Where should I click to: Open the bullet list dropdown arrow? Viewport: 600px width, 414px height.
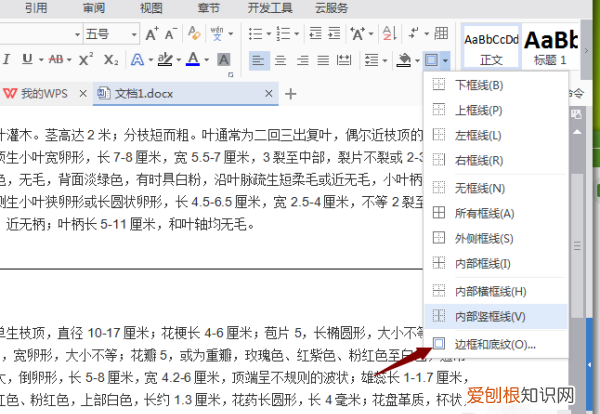(x=268, y=34)
